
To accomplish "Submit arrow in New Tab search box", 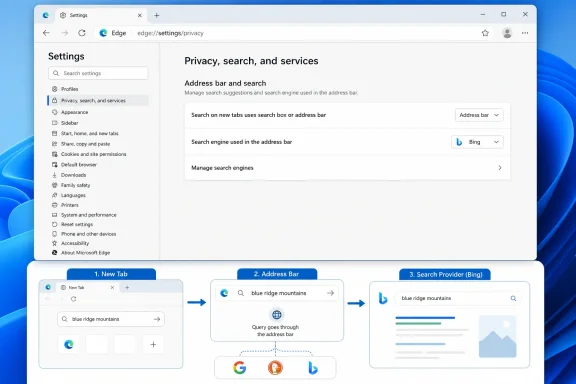I will coord(157,319).
